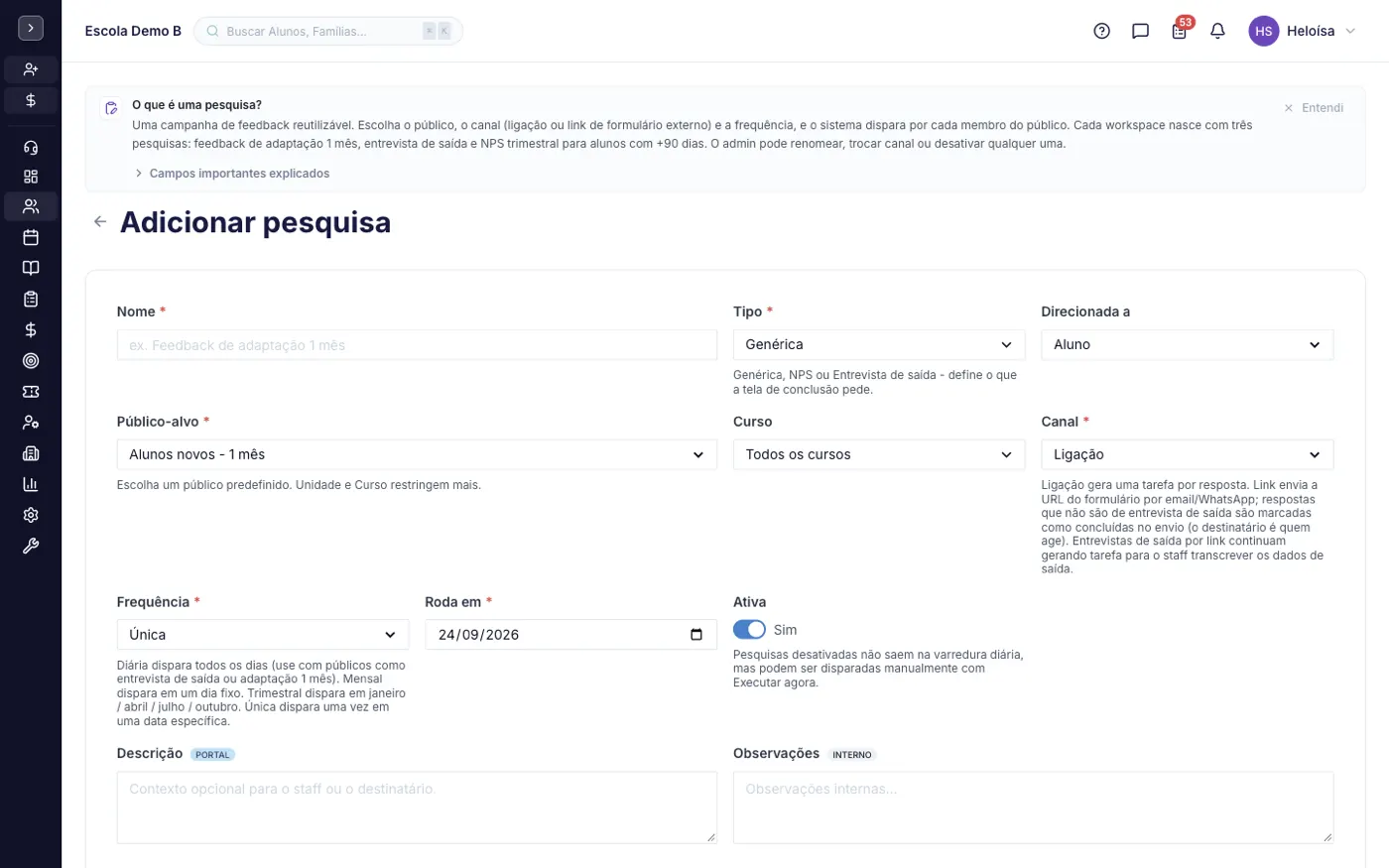Open the Direcionada a dropdown showing Aluno
1389x868 pixels.
click(1187, 344)
